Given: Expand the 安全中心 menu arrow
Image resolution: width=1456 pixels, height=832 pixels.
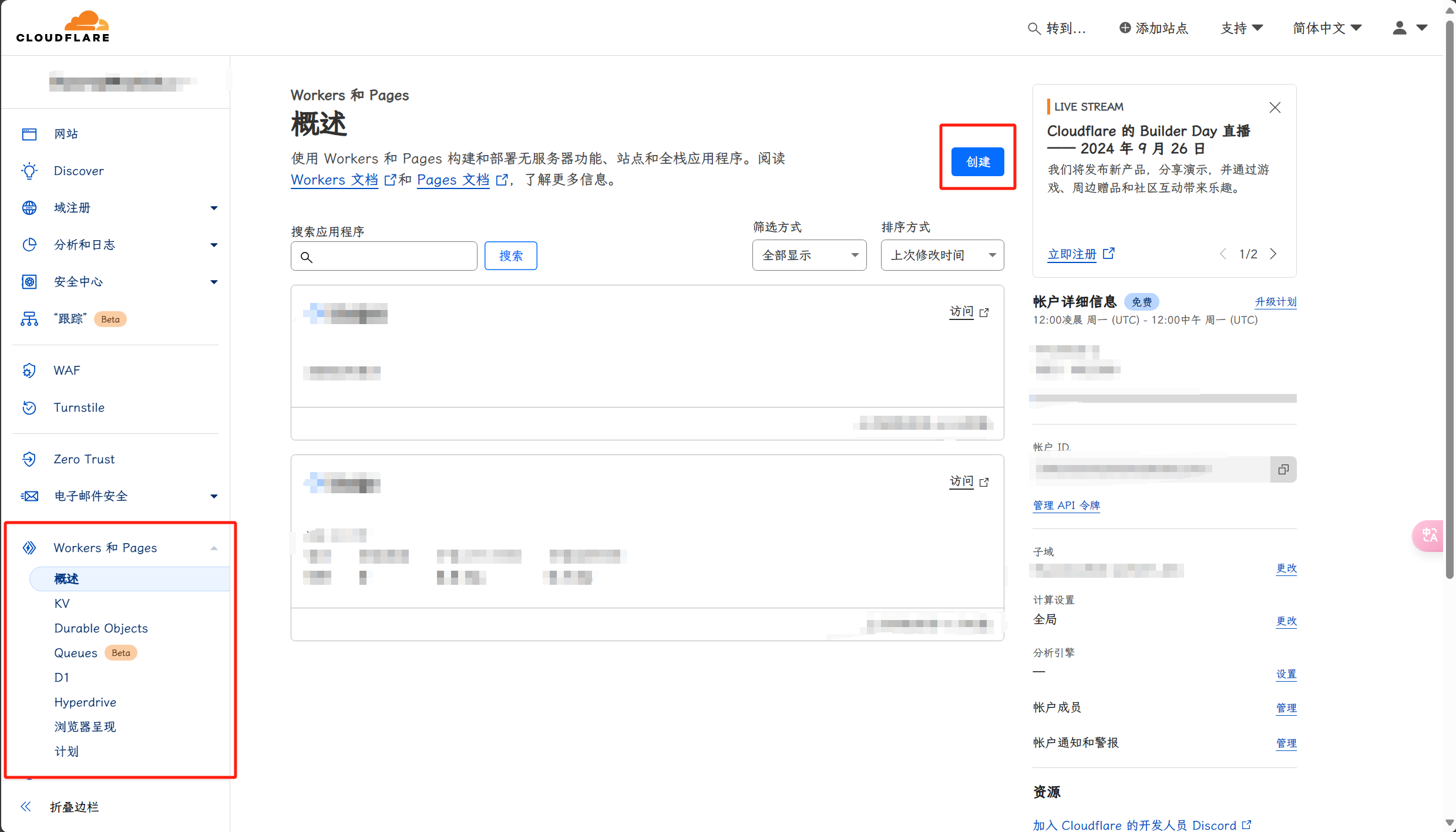Looking at the screenshot, I should pyautogui.click(x=214, y=282).
